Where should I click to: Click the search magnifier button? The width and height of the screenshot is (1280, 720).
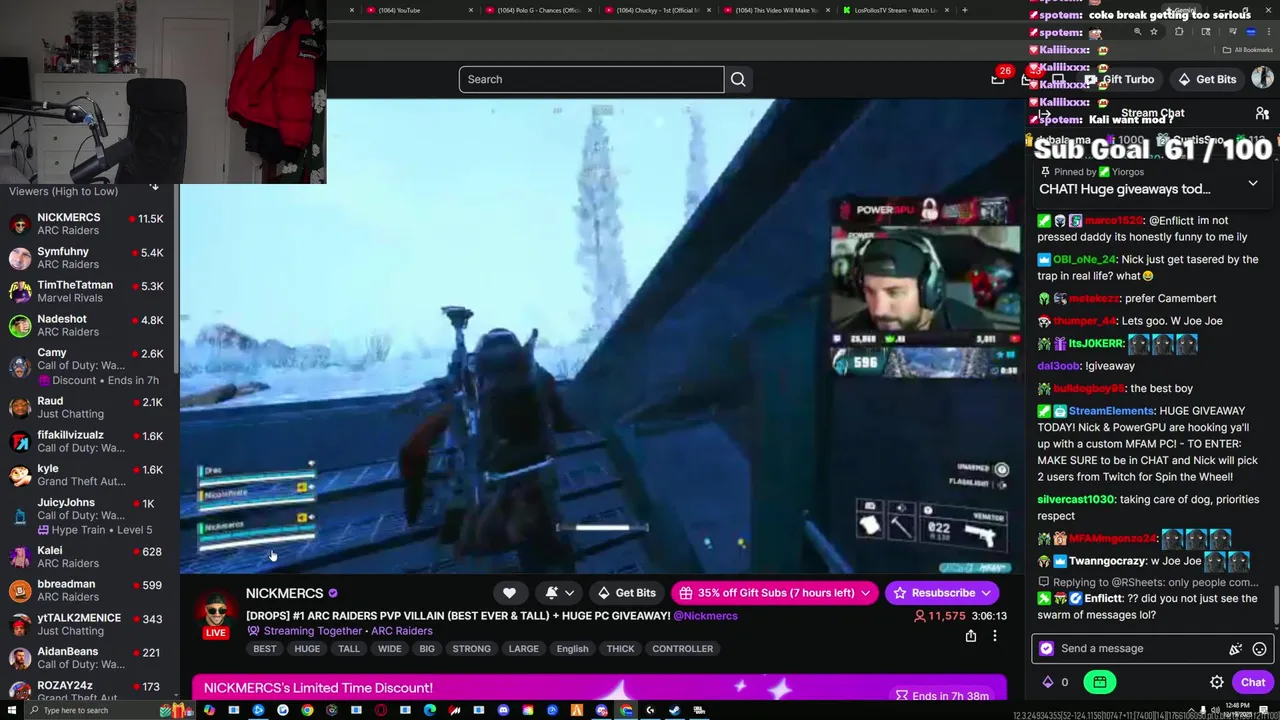(x=738, y=79)
